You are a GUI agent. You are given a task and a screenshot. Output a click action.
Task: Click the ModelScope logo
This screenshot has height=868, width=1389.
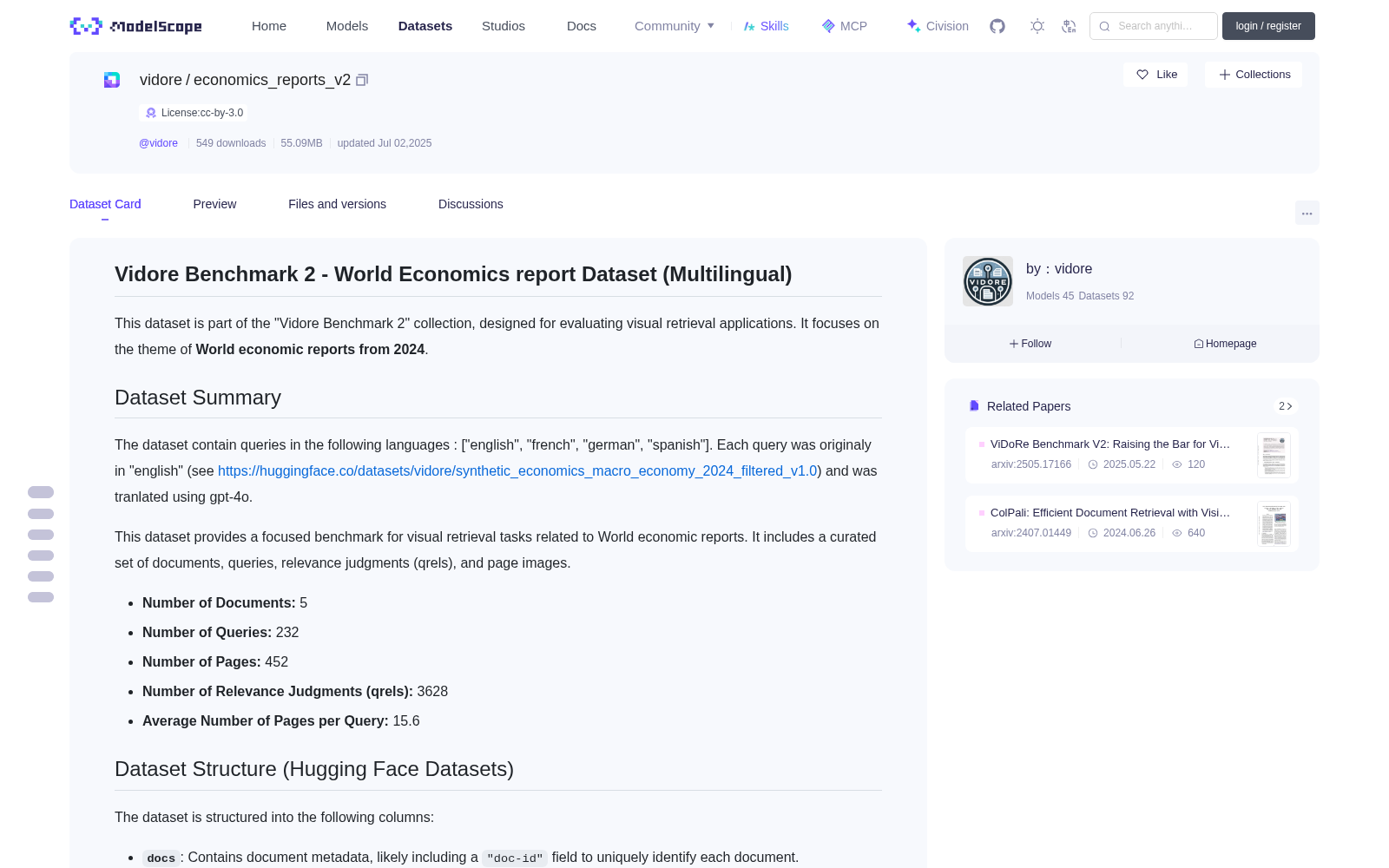click(x=136, y=26)
